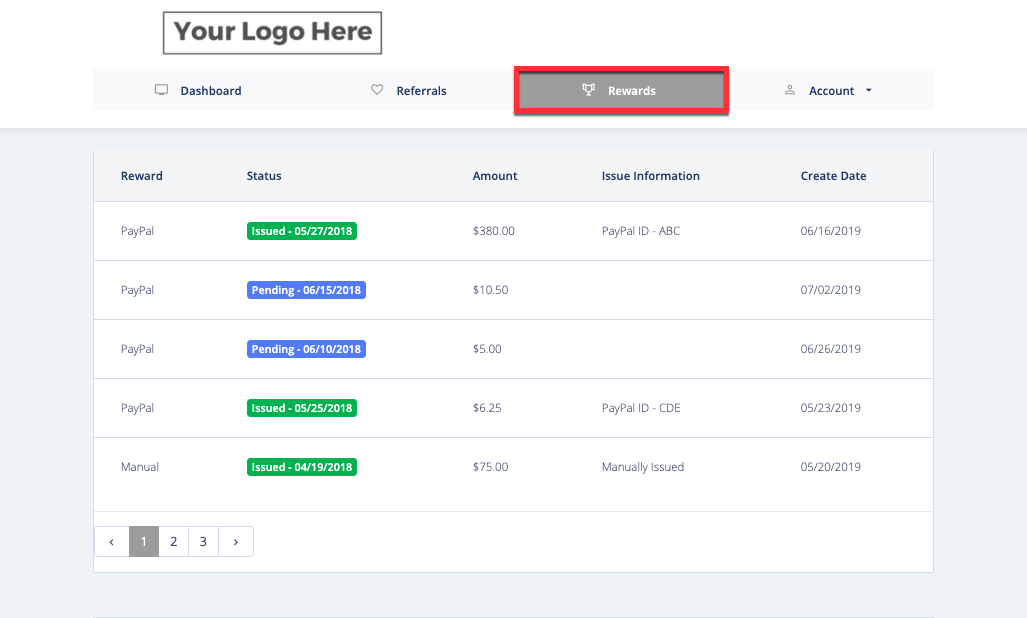This screenshot has height=618, width=1027.
Task: Click PayPal ID - ABC cell
Action: [641, 231]
